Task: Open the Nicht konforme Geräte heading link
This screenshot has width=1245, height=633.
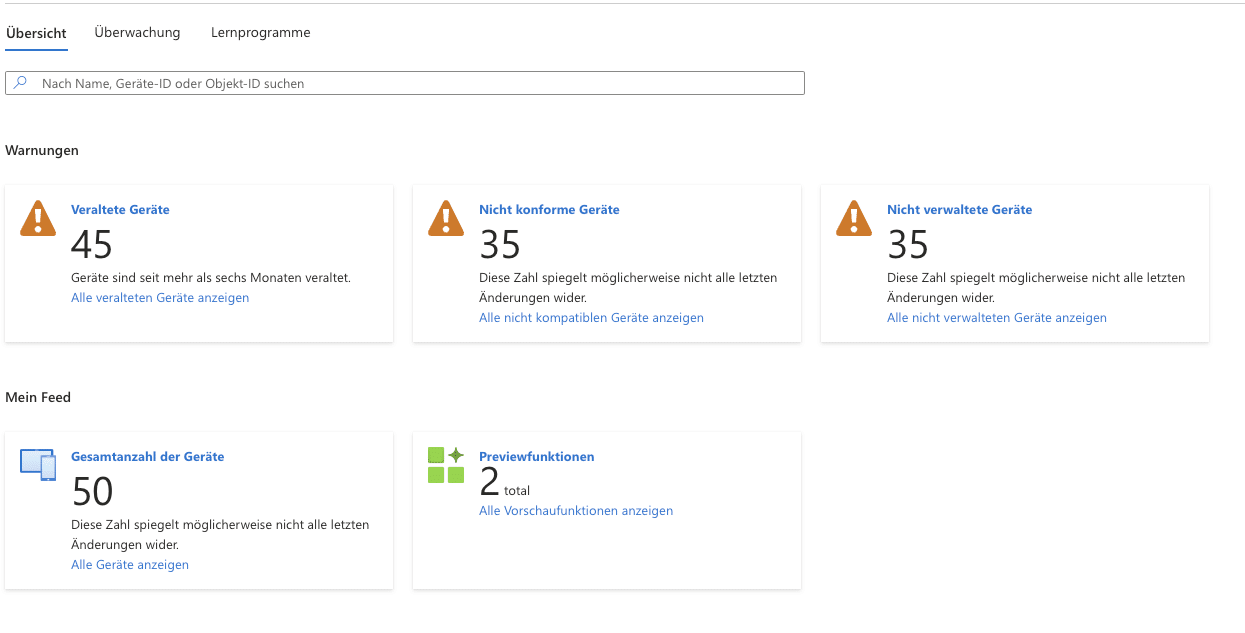Action: pyautogui.click(x=549, y=210)
